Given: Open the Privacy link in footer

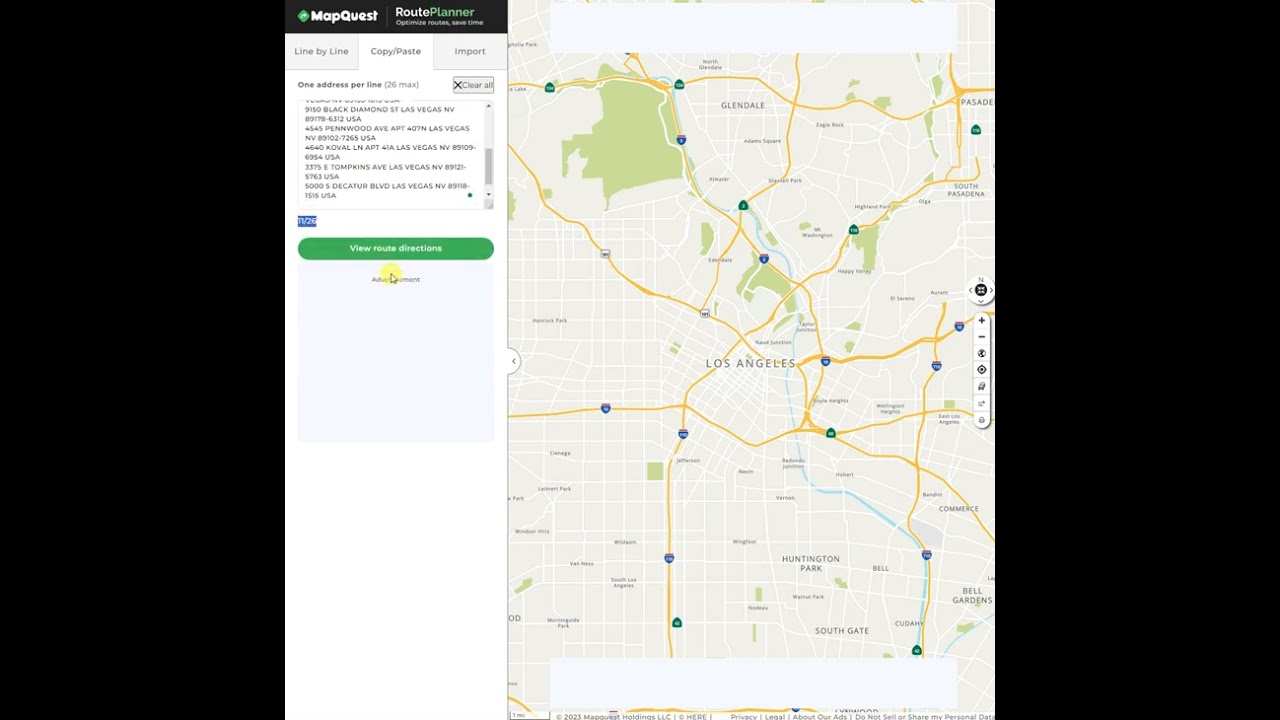Looking at the screenshot, I should tap(743, 716).
